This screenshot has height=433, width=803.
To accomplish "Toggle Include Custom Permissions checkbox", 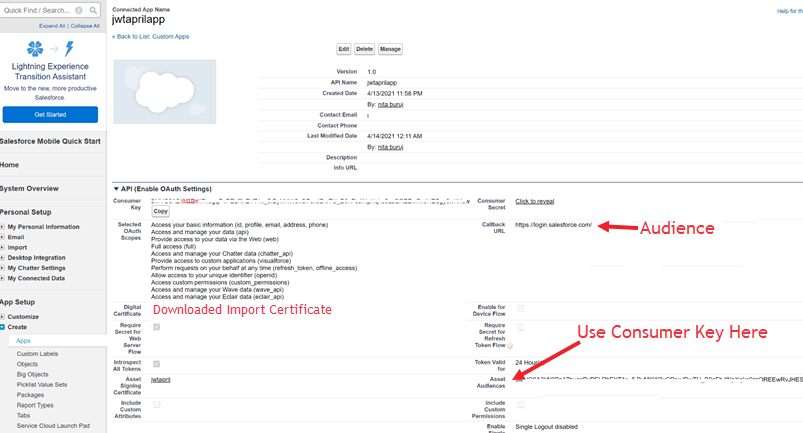I will pyautogui.click(x=521, y=405).
